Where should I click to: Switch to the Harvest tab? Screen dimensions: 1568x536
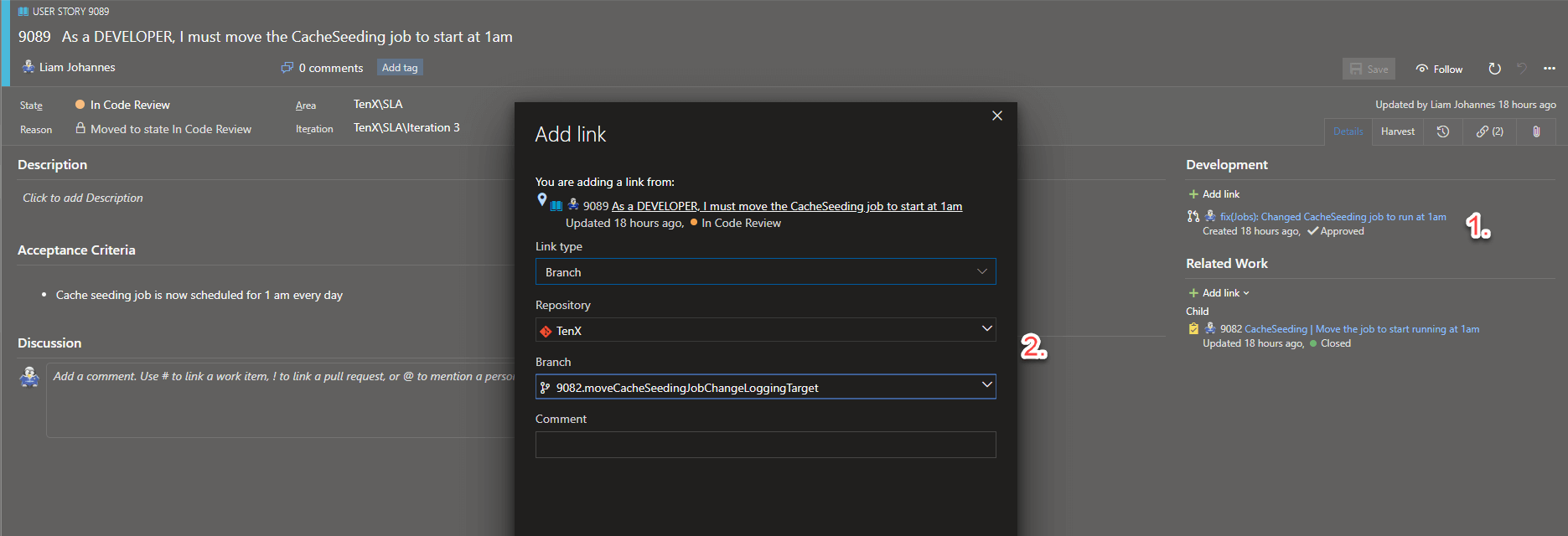tap(1397, 131)
